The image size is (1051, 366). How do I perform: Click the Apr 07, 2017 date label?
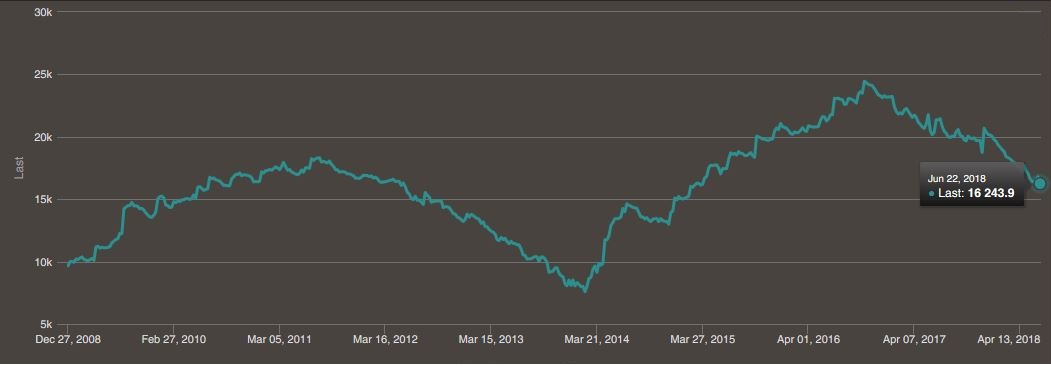tap(914, 339)
